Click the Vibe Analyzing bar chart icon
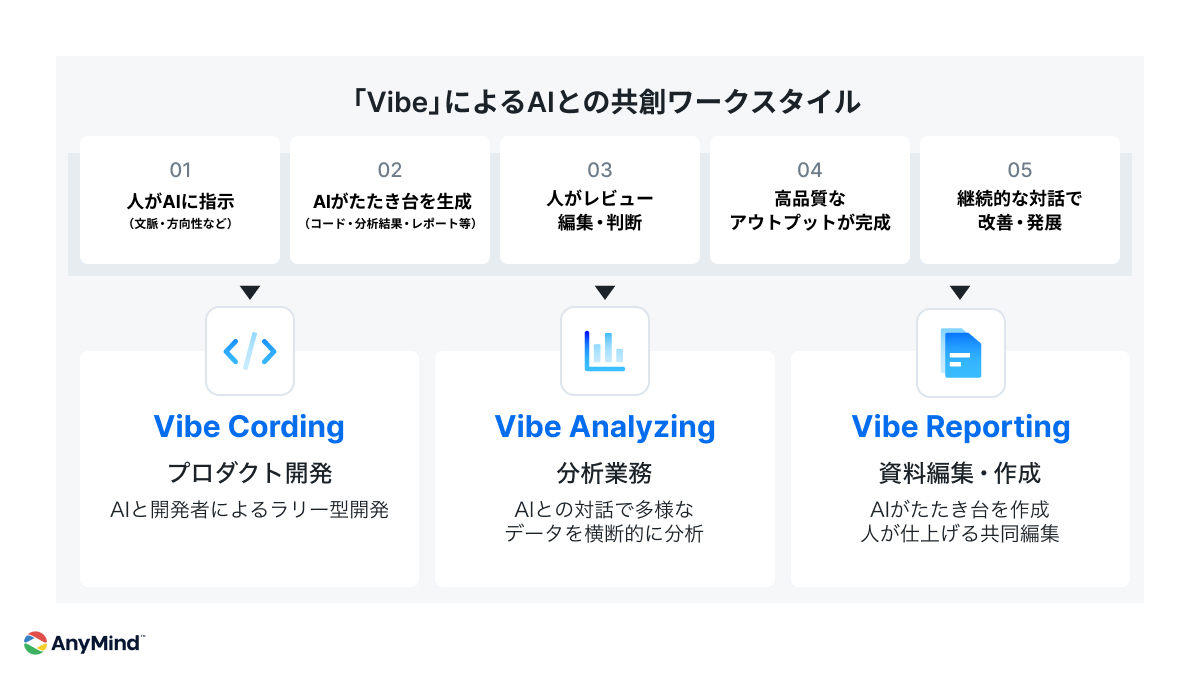The height and width of the screenshot is (675, 1200). [604, 351]
